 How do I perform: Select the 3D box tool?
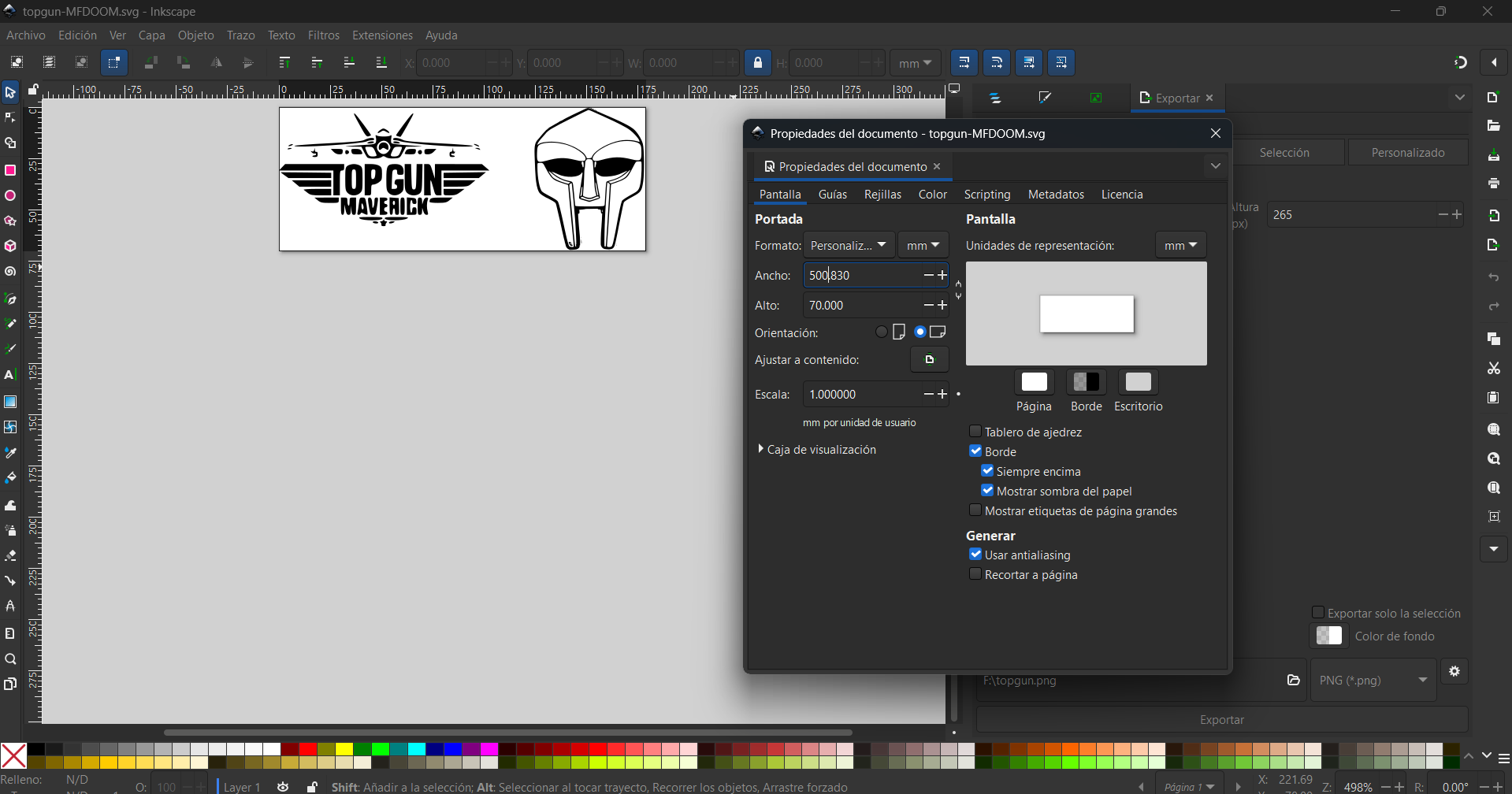[x=10, y=247]
